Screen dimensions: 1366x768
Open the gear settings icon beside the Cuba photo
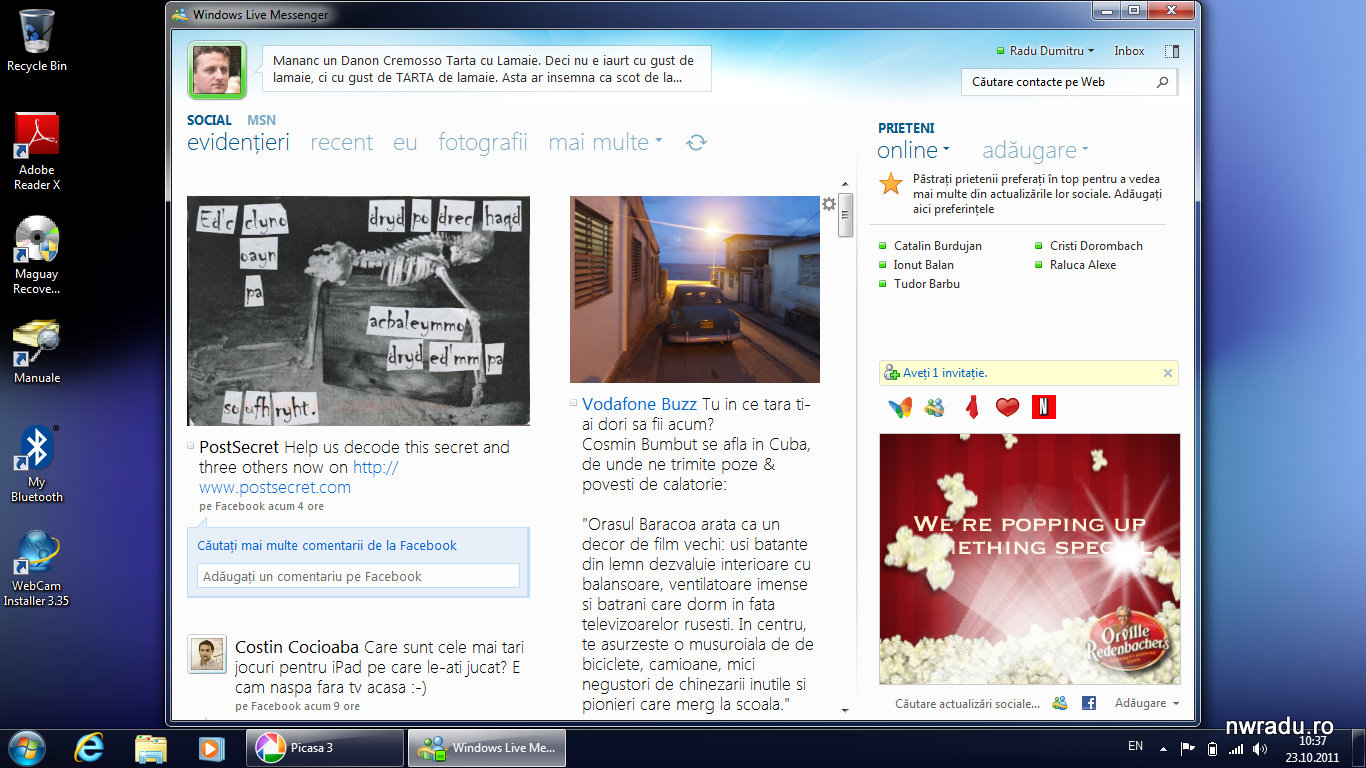(x=828, y=204)
